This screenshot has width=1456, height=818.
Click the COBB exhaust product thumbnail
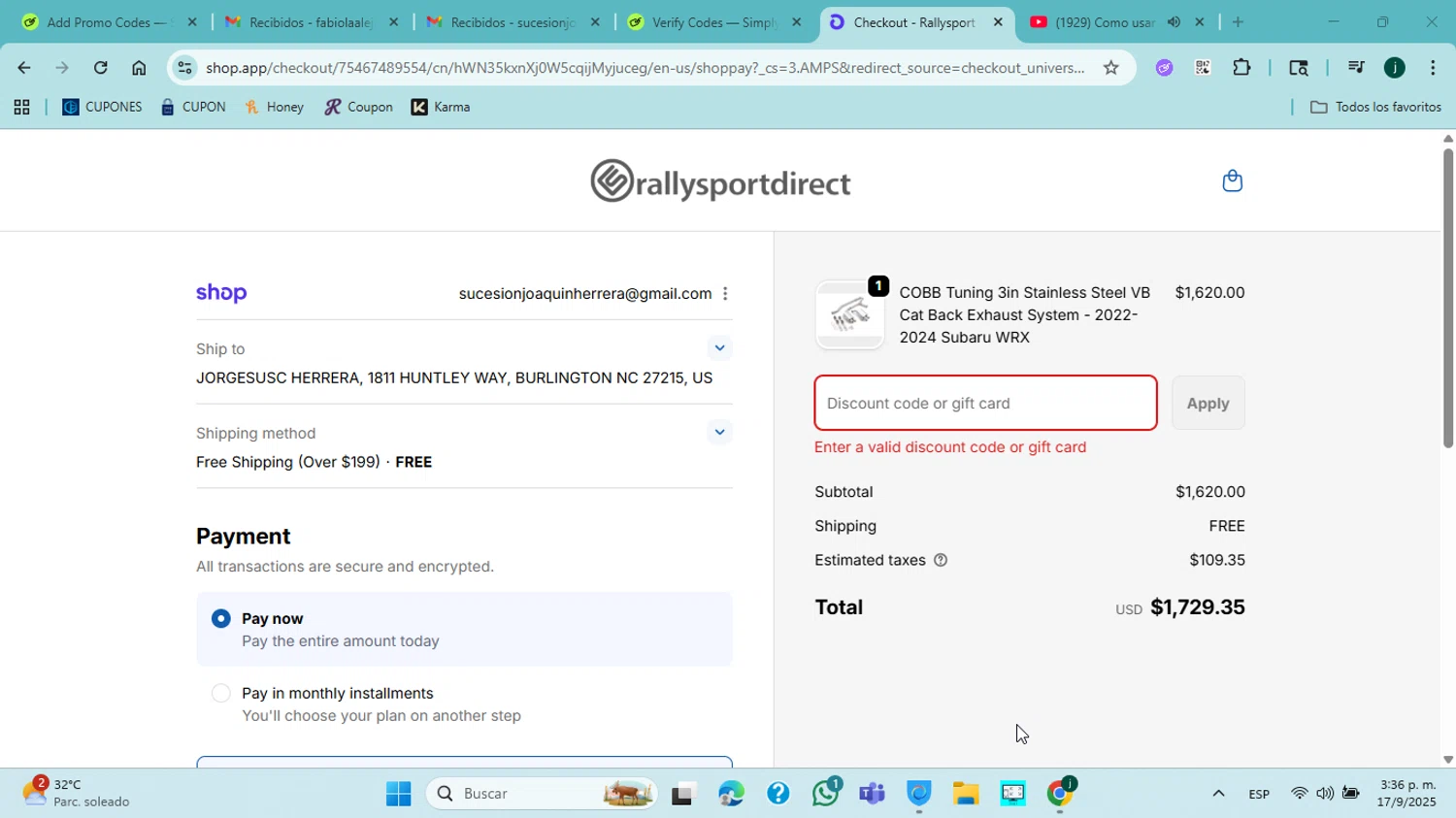point(849,315)
